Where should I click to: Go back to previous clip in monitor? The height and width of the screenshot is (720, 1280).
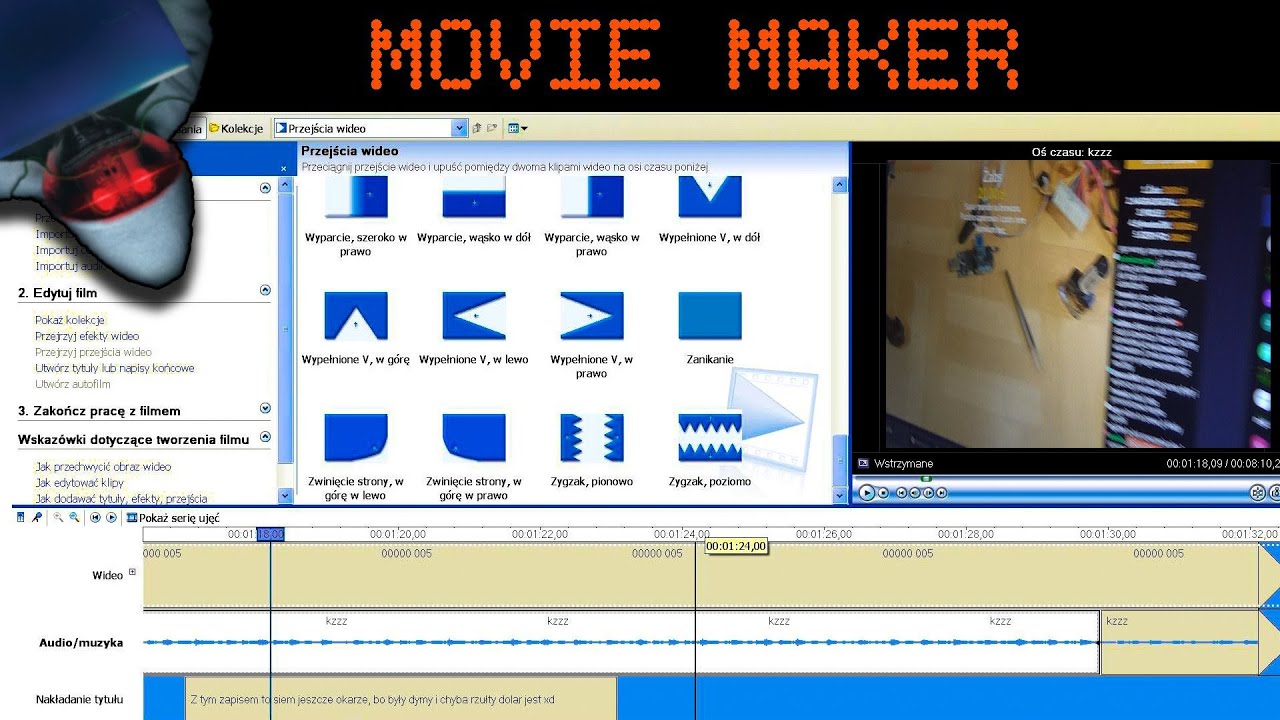click(901, 493)
